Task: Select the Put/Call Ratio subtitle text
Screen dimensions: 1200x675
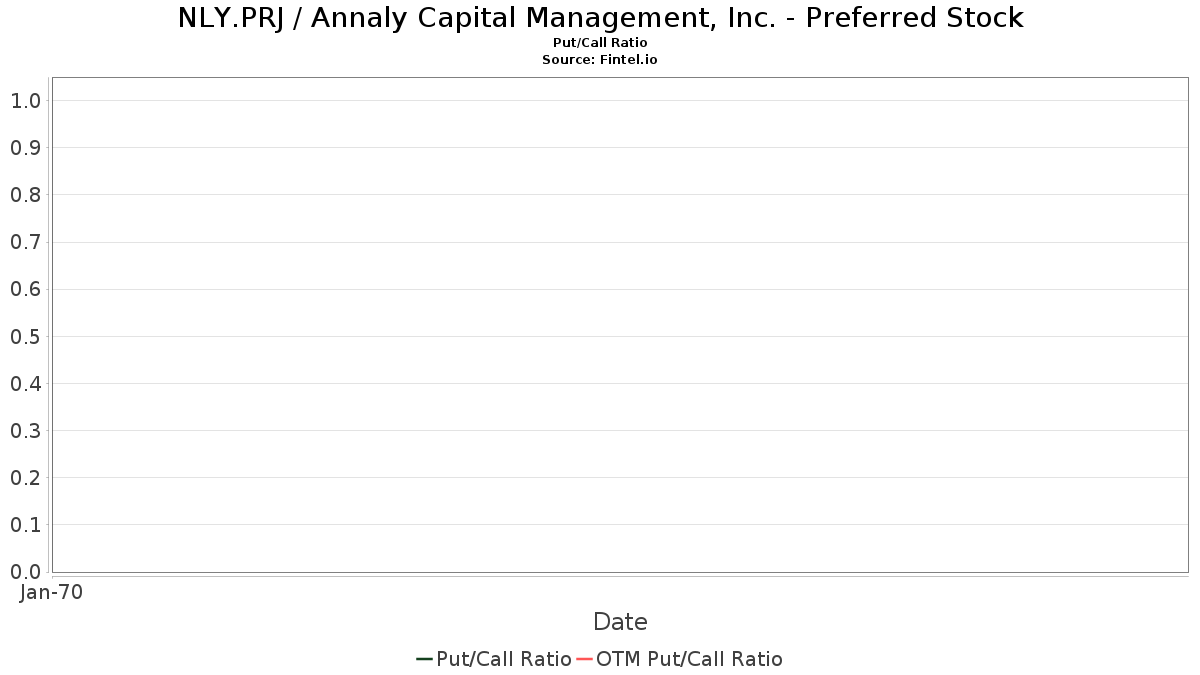Action: [600, 43]
